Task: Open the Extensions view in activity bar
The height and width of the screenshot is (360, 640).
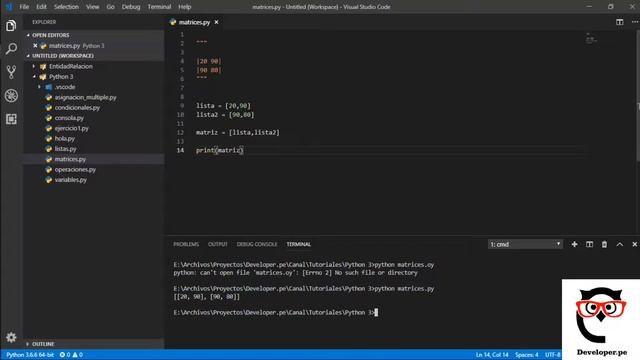Action: (11, 119)
